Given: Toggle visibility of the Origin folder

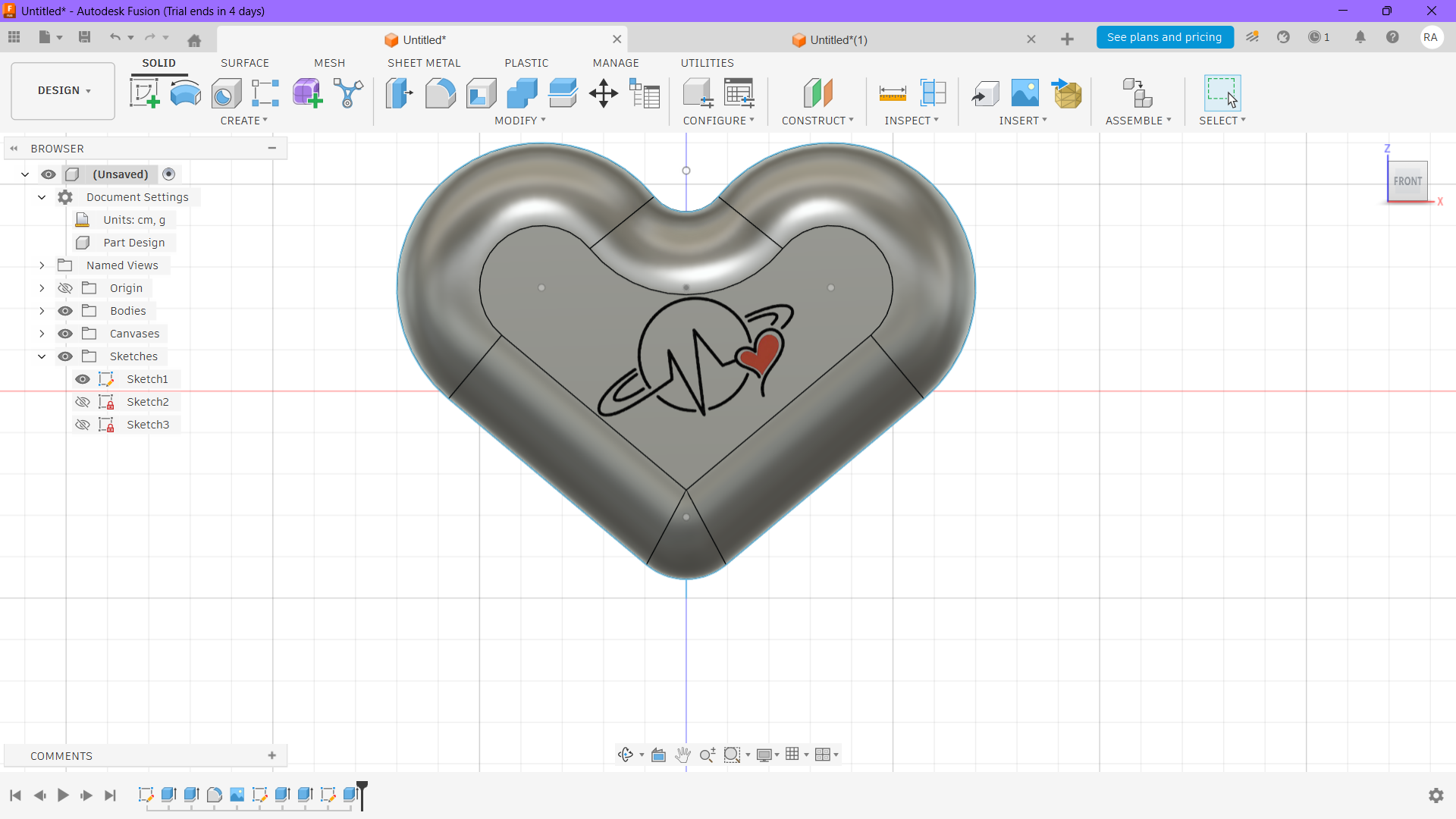Looking at the screenshot, I should [65, 288].
